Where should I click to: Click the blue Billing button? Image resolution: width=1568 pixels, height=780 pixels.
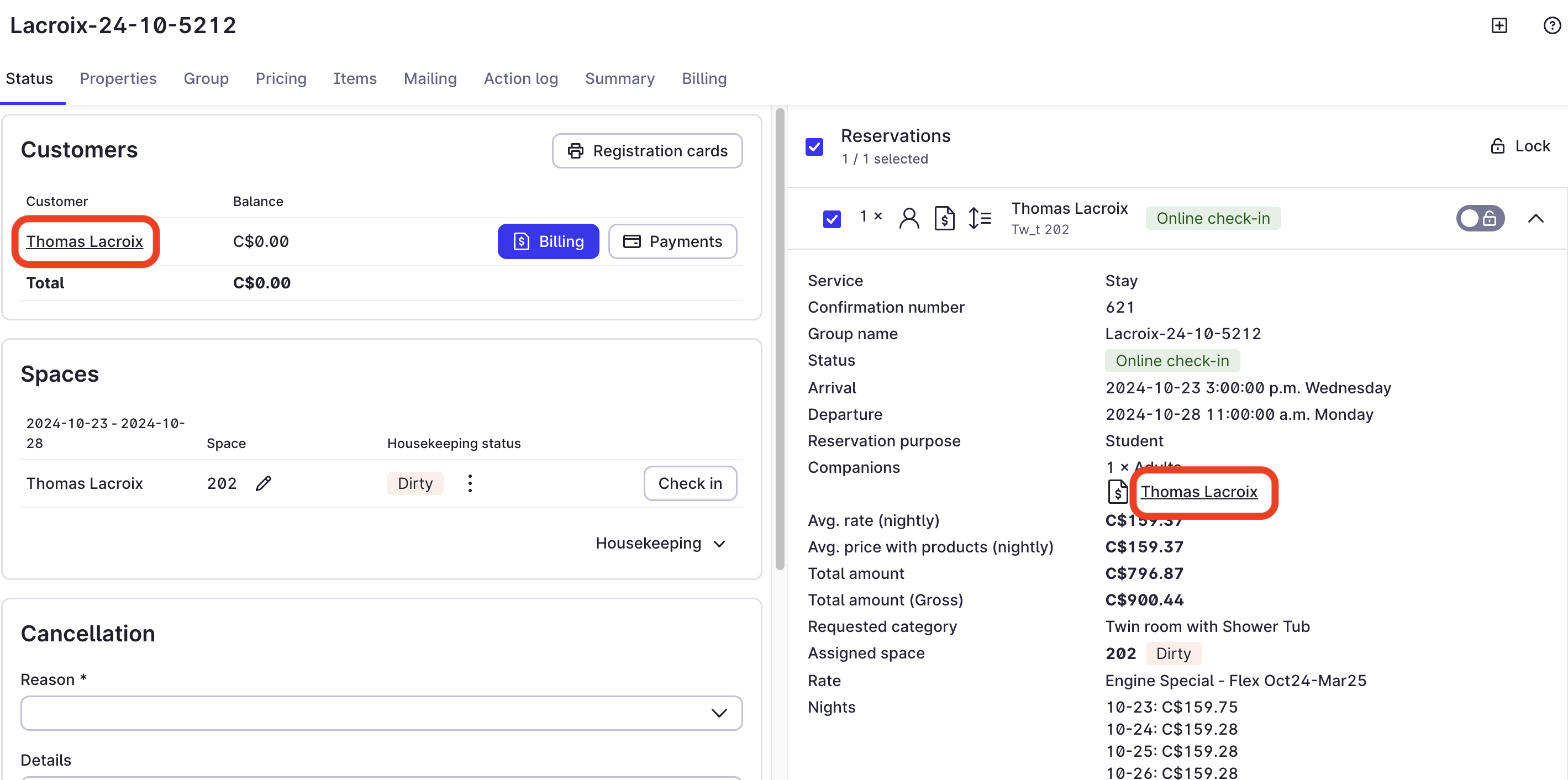click(548, 241)
